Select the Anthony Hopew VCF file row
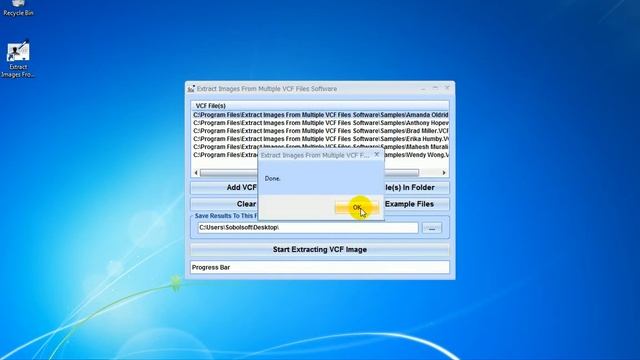 320,123
